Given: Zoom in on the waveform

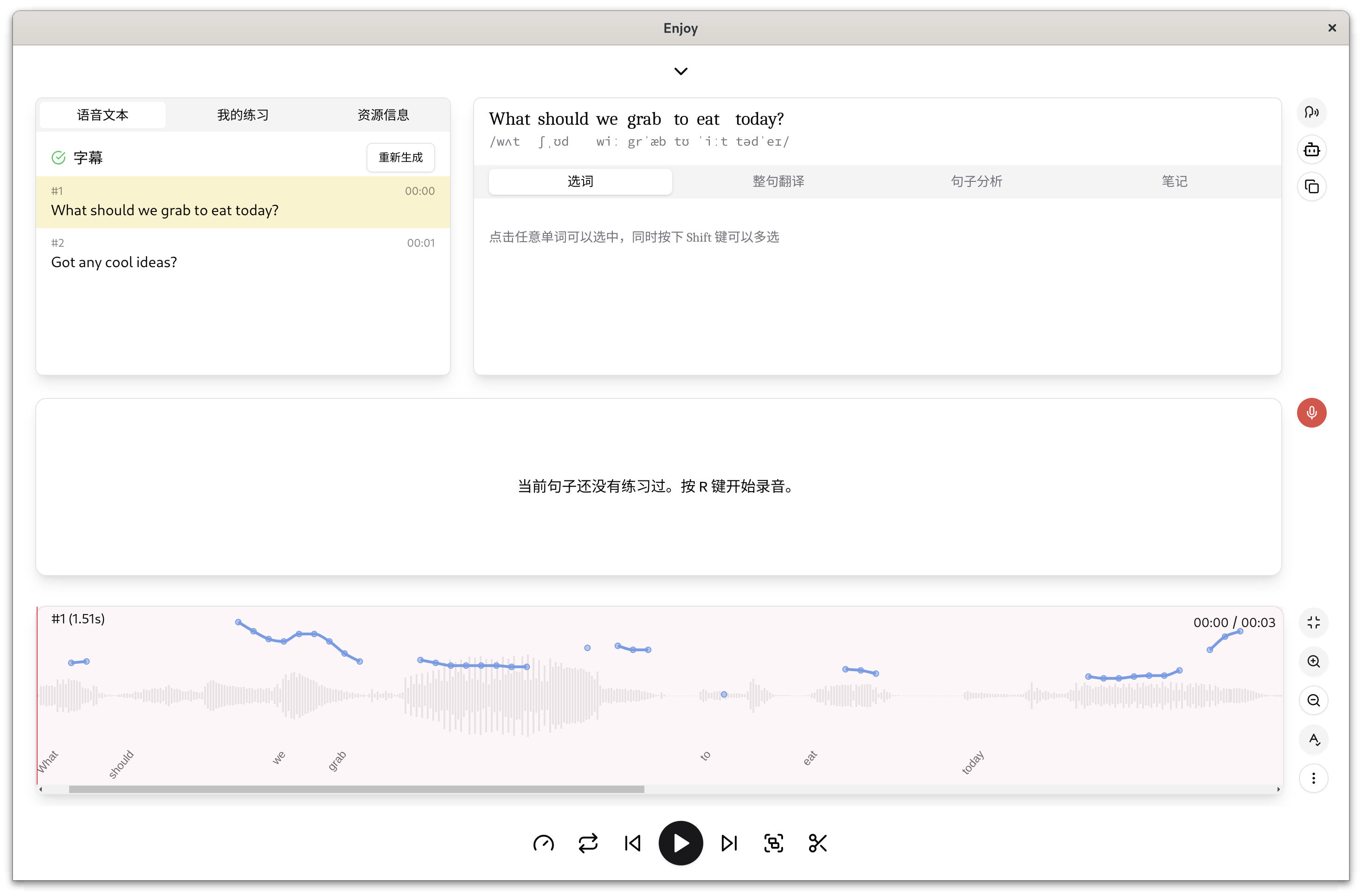Looking at the screenshot, I should coord(1313,661).
